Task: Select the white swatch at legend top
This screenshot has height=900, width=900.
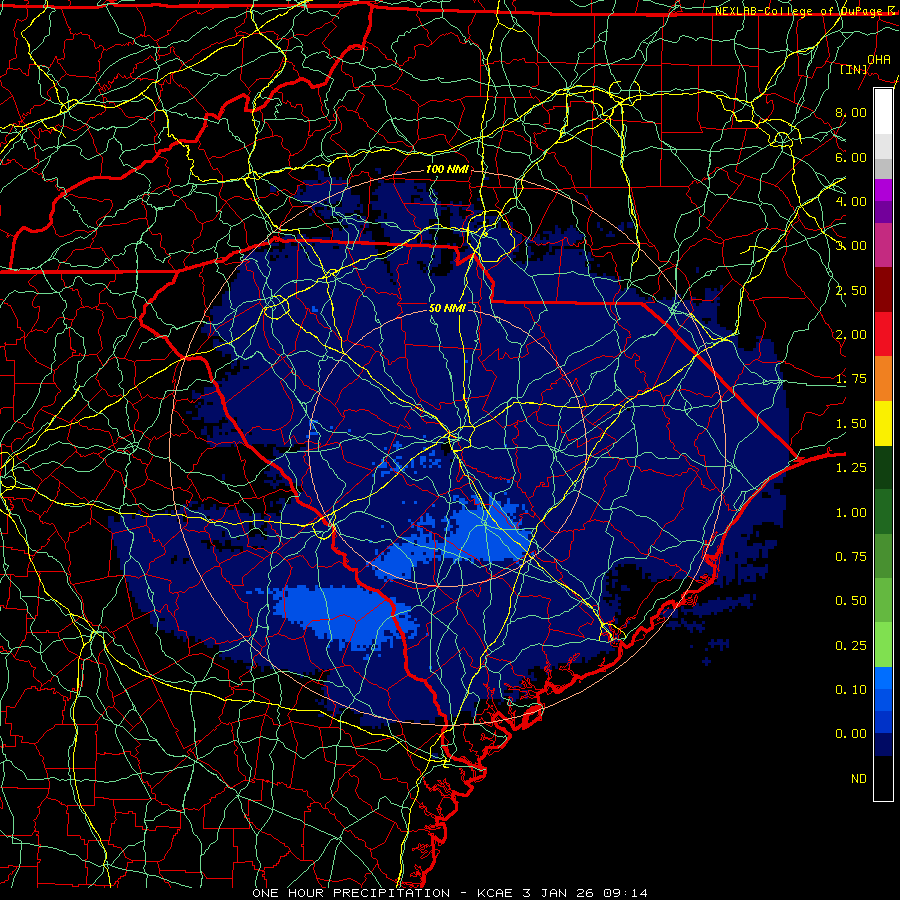Action: pyautogui.click(x=883, y=112)
